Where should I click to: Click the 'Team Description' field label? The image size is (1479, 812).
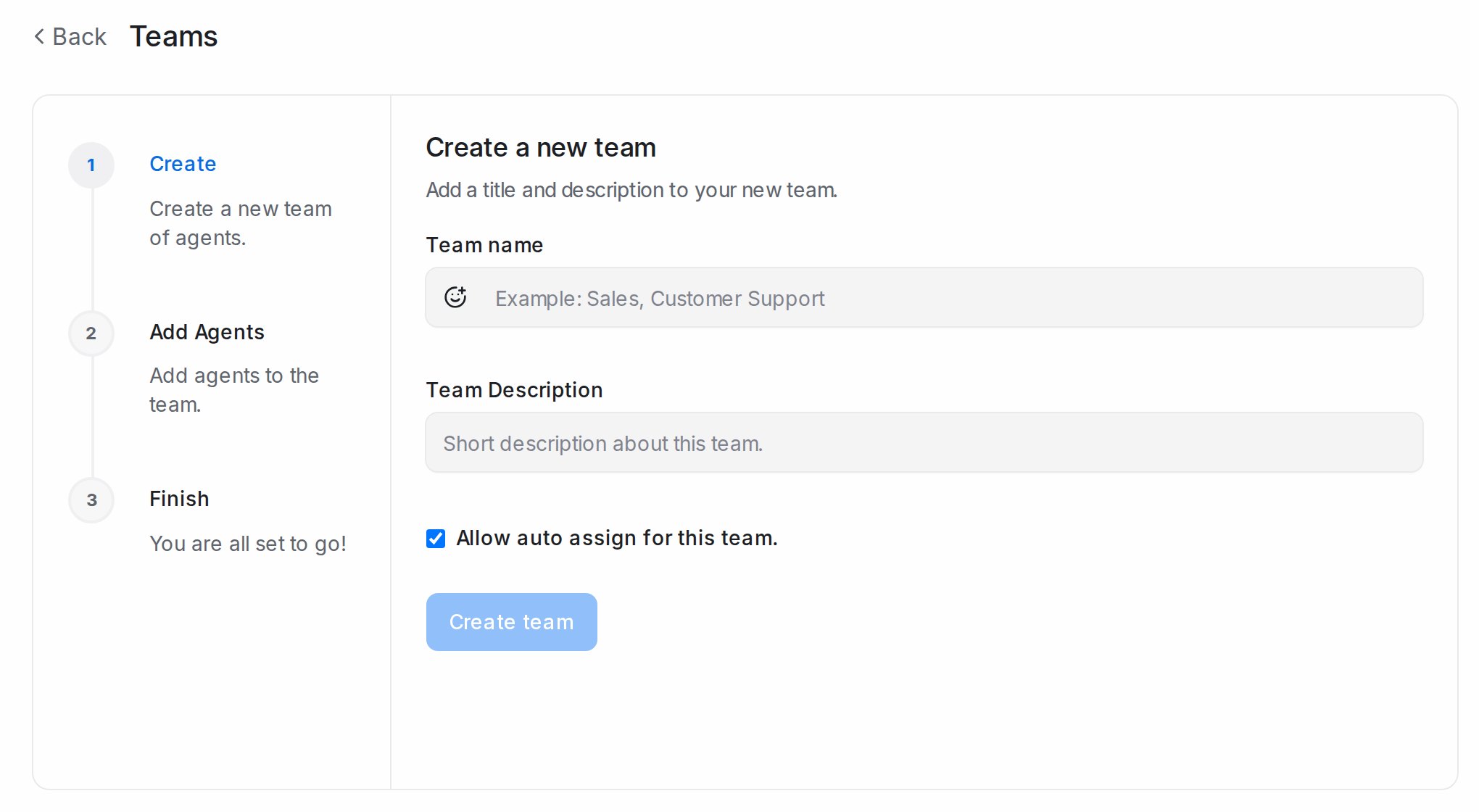[x=514, y=390]
